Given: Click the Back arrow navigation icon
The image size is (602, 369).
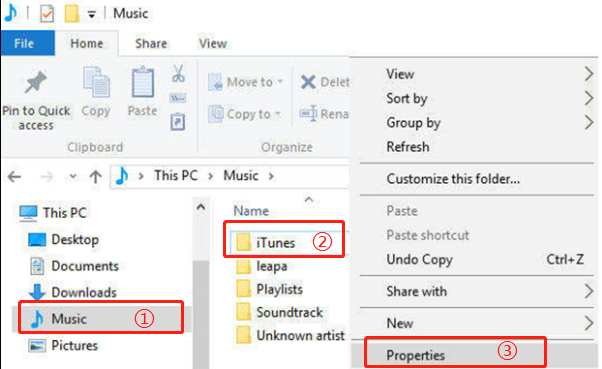Looking at the screenshot, I should pos(15,177).
